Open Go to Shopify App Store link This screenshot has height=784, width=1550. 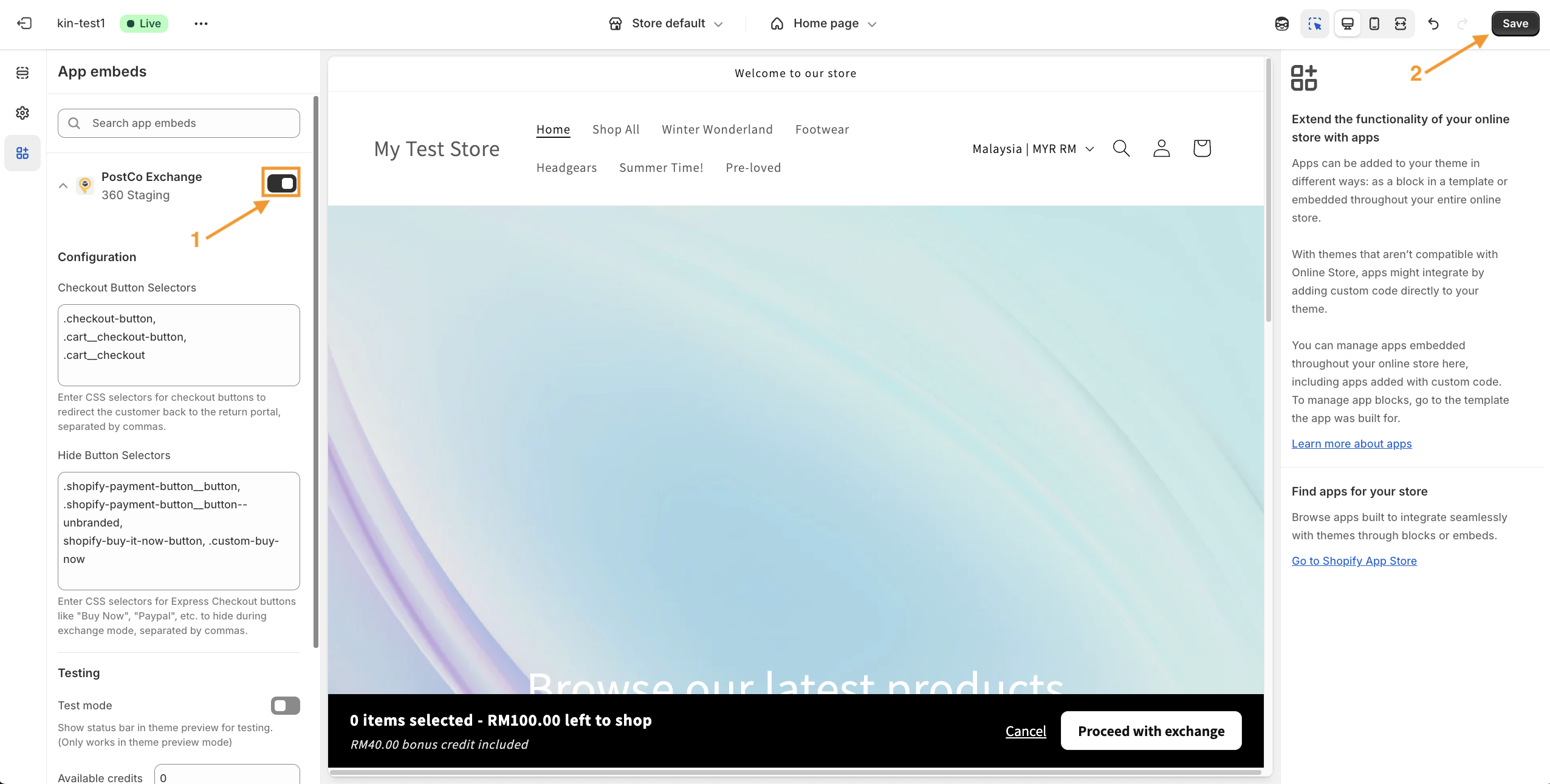coord(1354,561)
